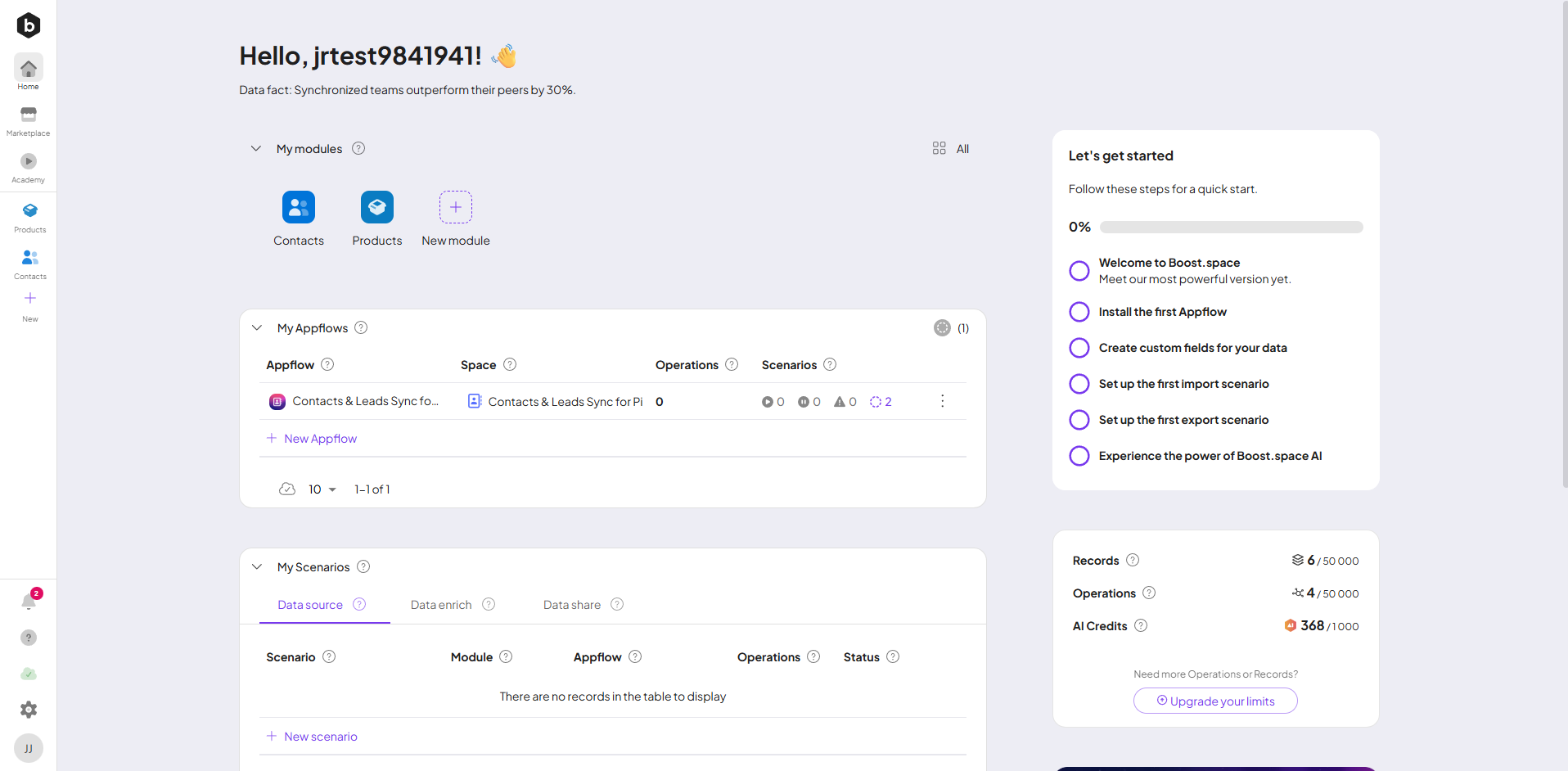Screen dimensions: 1568x771
Task: Toggle the 'Install the first Appflow' step
Action: (x=1079, y=312)
